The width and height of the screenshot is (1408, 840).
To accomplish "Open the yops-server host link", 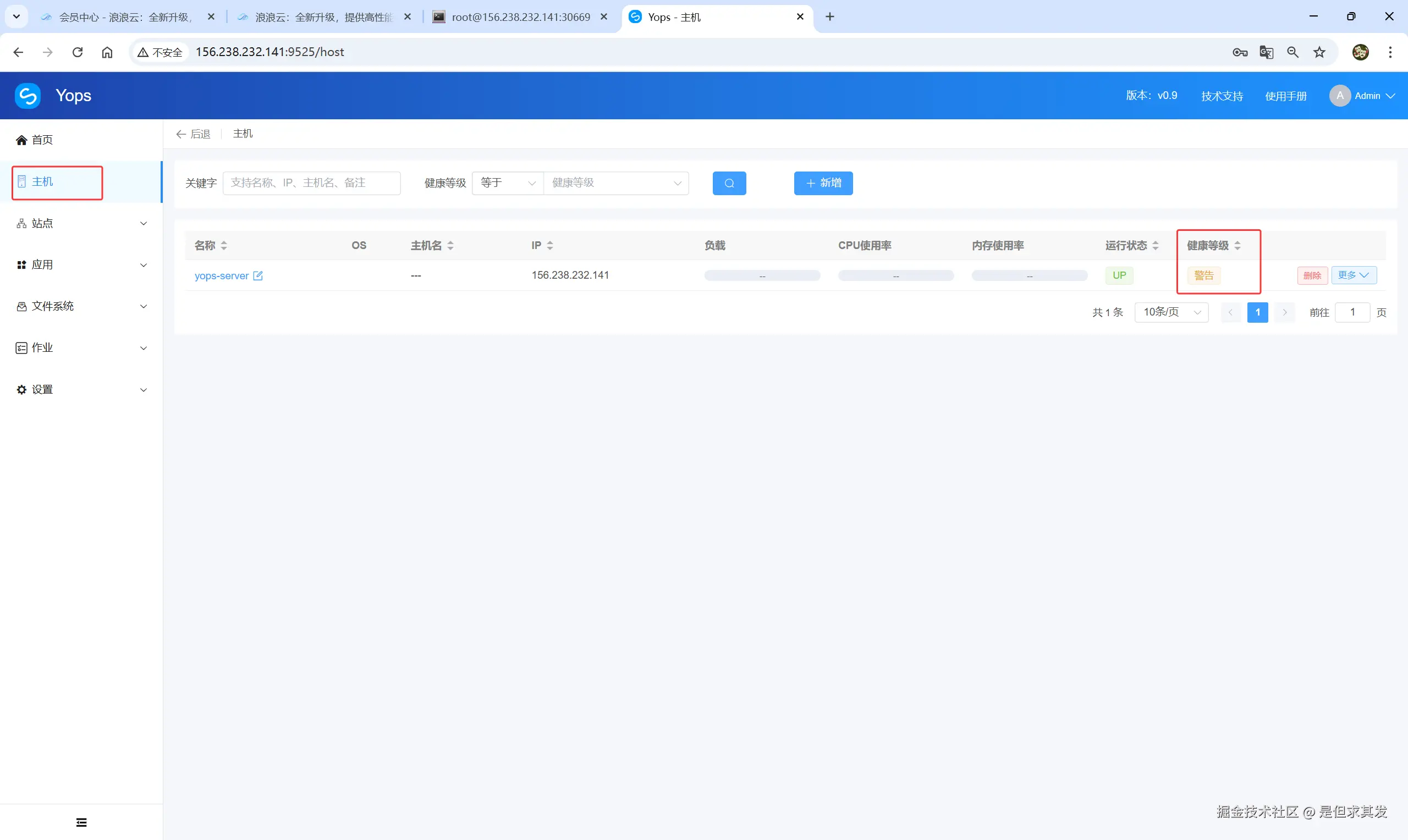I will click(221, 275).
